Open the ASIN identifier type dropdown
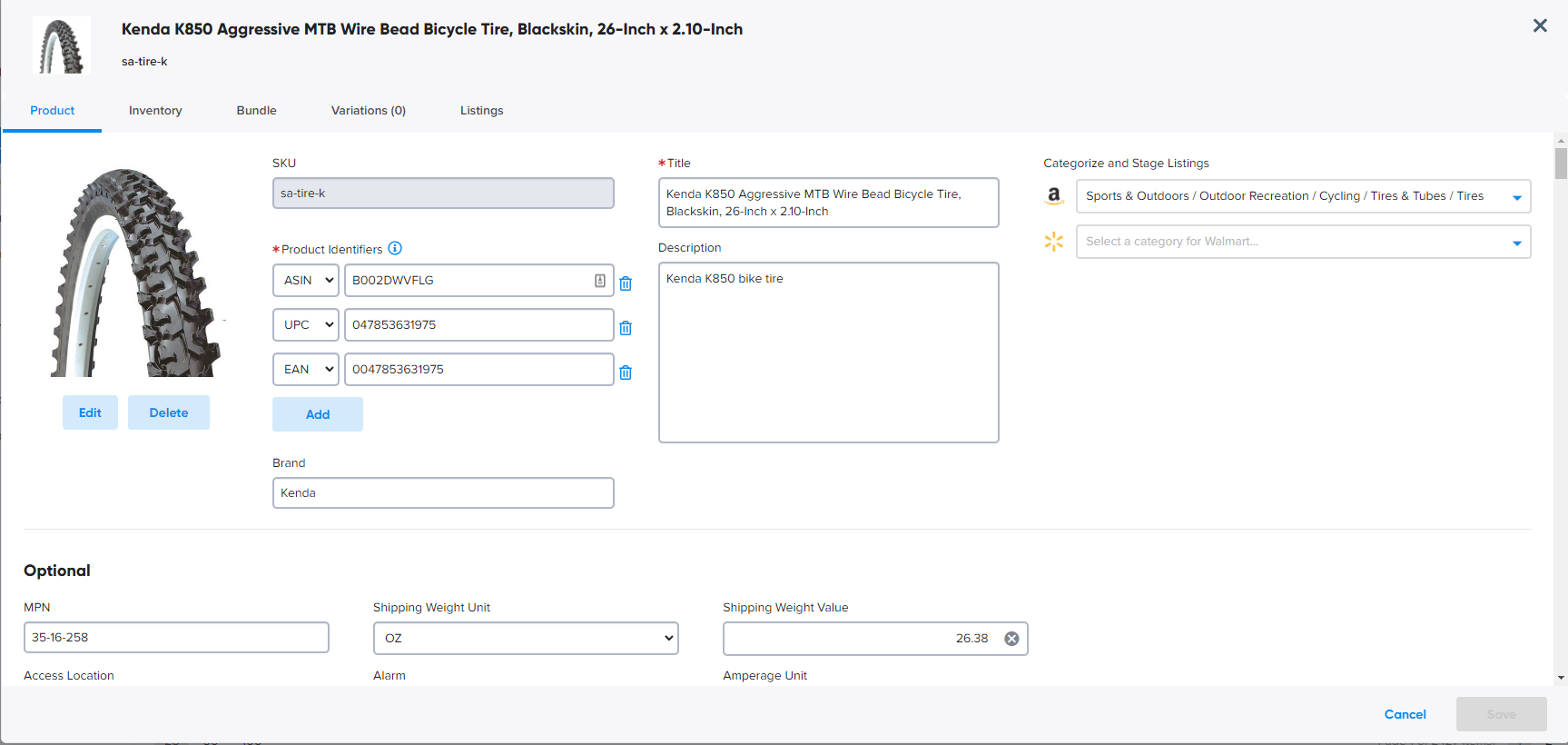Screen dimensions: 1568x745 (x=306, y=281)
